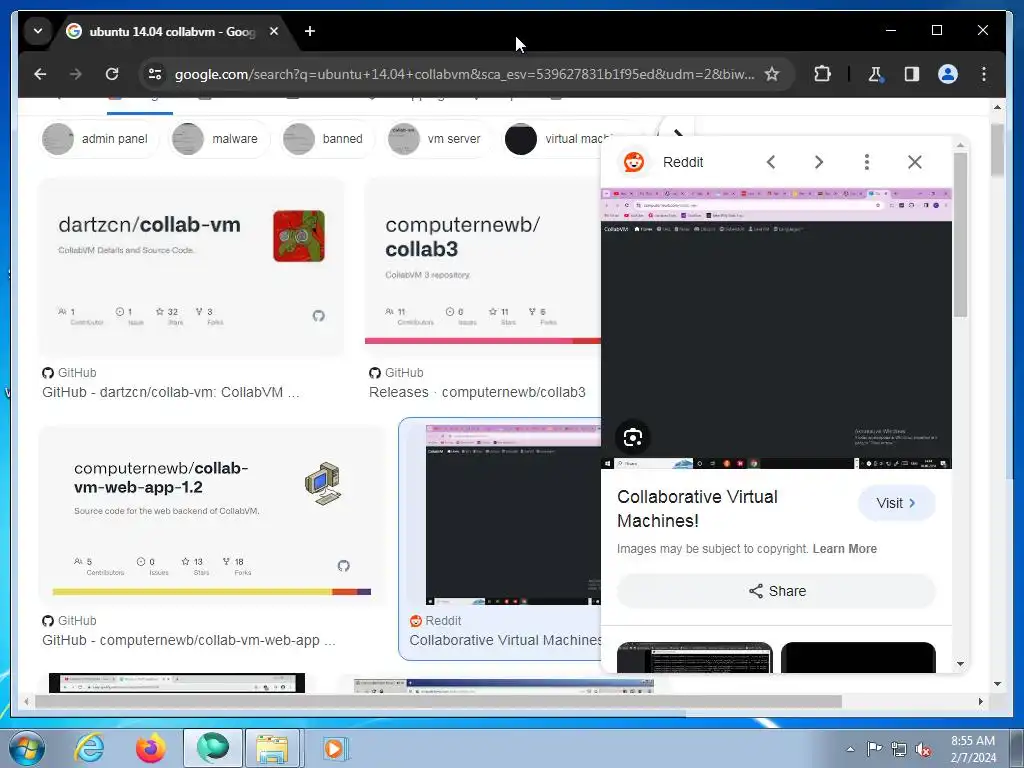Show previous image in preview panel
The image size is (1024, 768).
pos(771,162)
